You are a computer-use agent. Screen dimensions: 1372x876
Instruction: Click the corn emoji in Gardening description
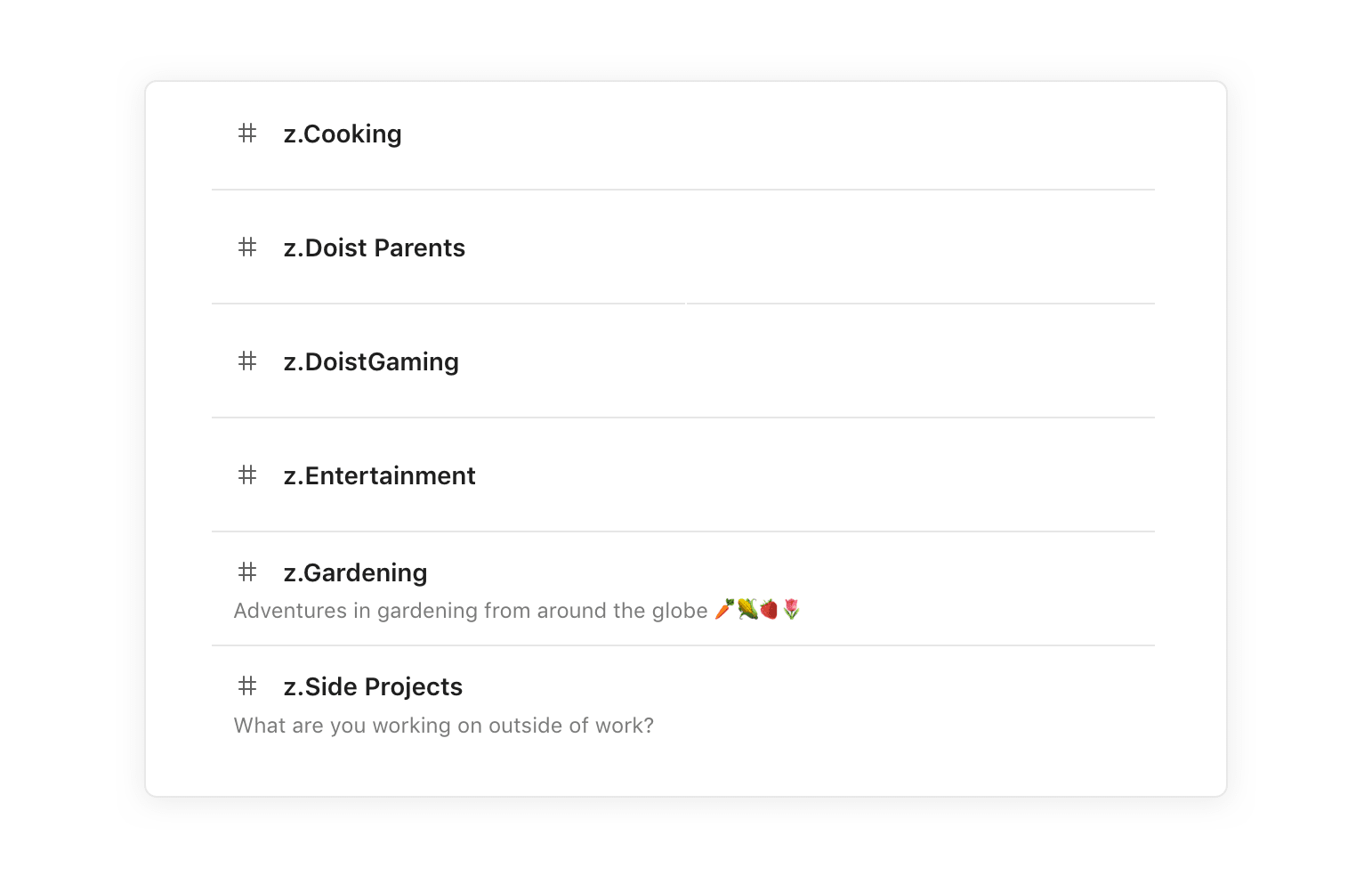[x=747, y=610]
